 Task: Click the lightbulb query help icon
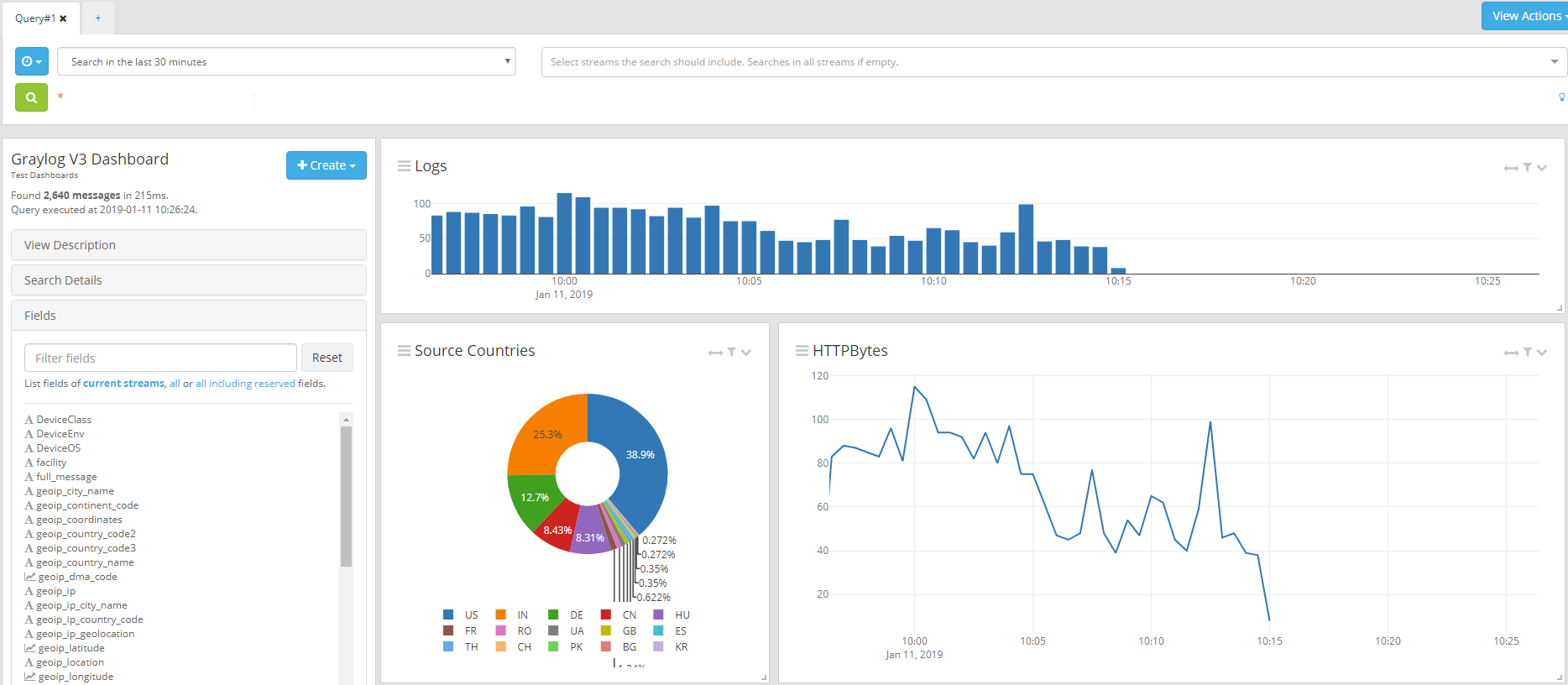pos(1561,97)
